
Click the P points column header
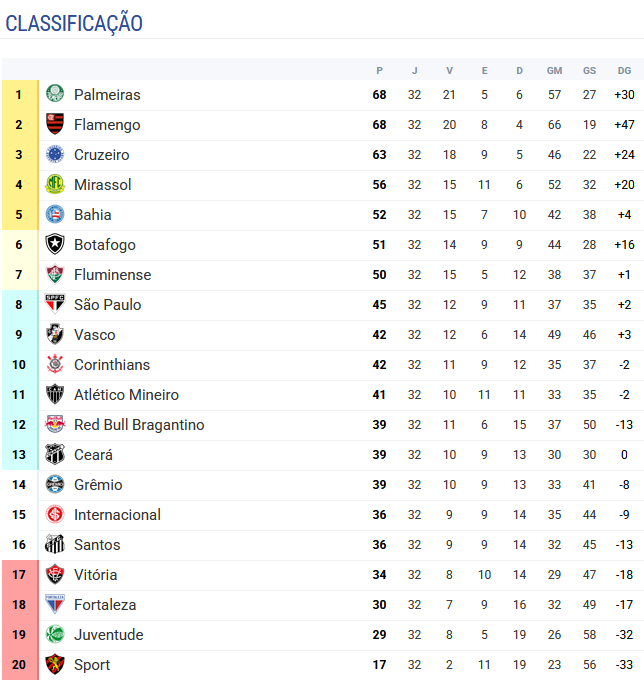tap(379, 70)
